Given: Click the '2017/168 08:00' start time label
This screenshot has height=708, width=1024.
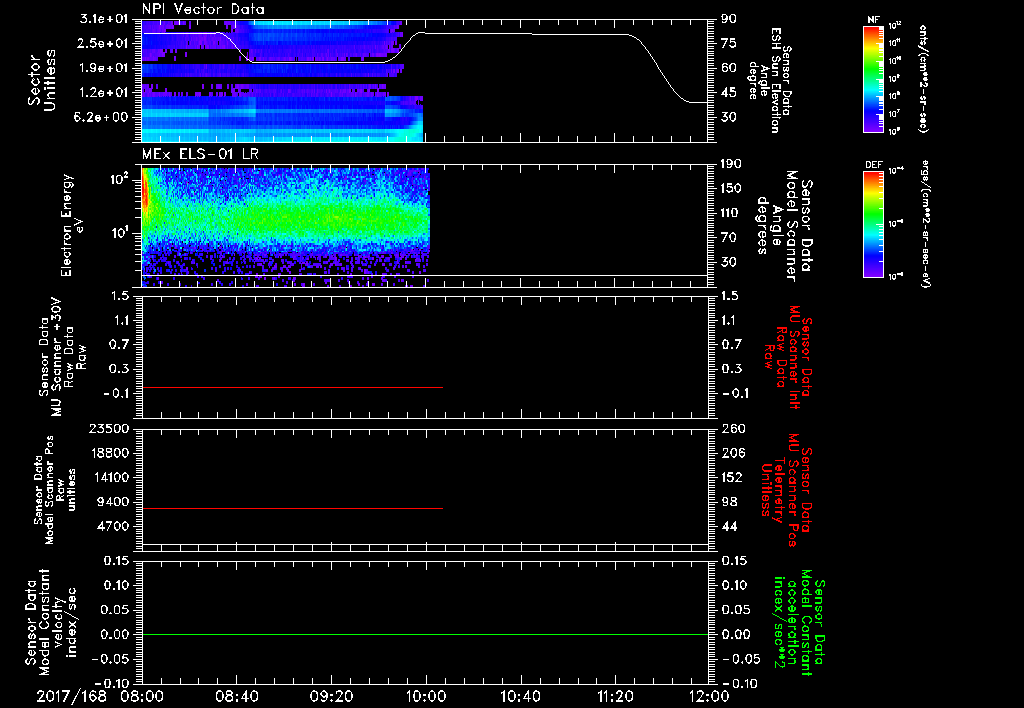Looking at the screenshot, I should [x=101, y=696].
